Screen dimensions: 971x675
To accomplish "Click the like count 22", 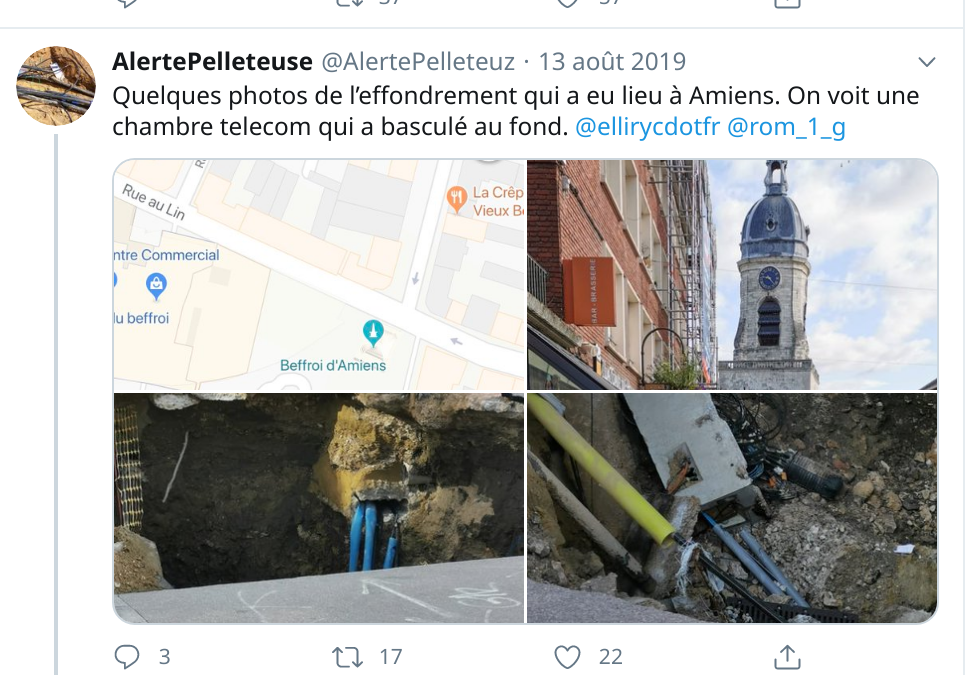I will click(611, 656).
